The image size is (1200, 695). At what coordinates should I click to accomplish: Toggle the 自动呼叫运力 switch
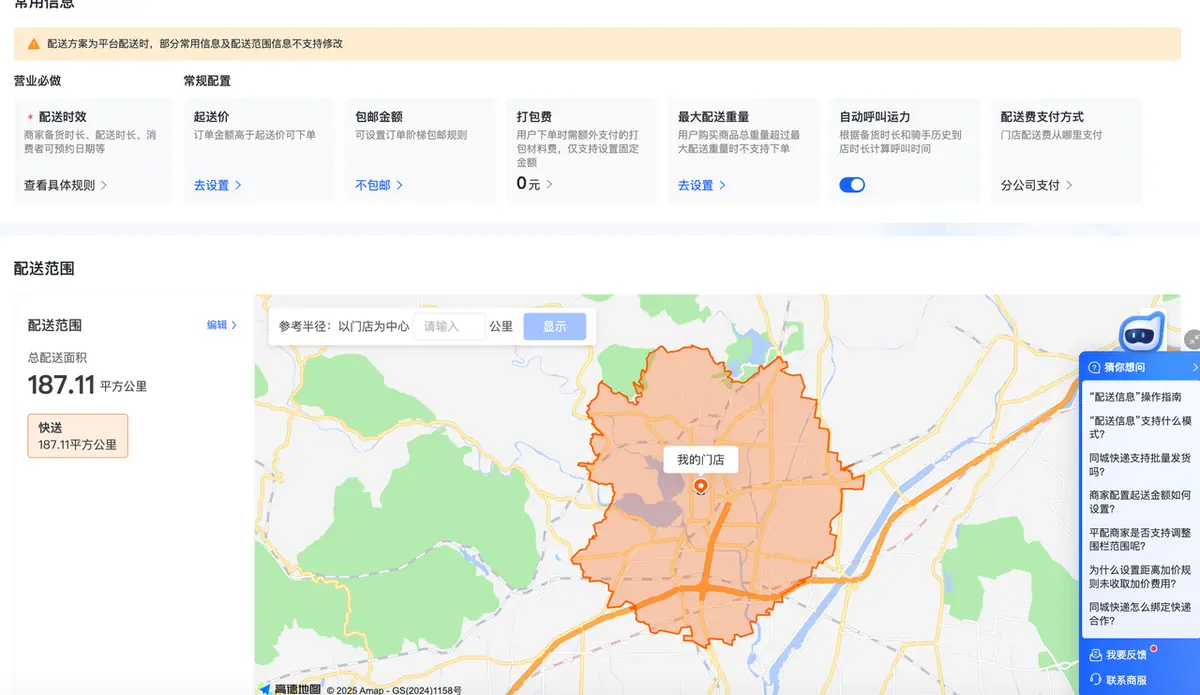pos(852,185)
